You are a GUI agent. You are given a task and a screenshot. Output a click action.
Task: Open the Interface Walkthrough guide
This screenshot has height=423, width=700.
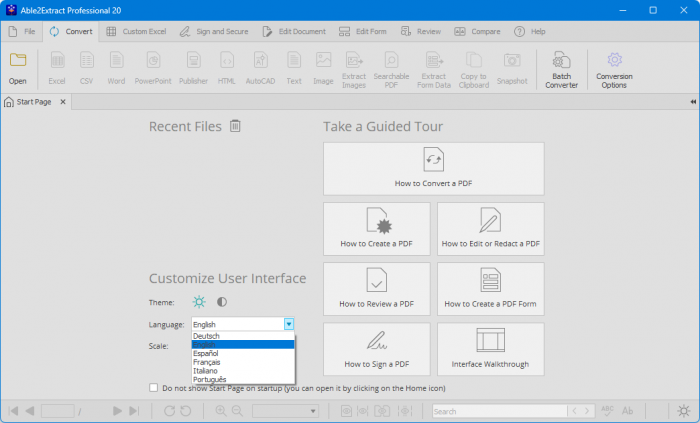490,348
